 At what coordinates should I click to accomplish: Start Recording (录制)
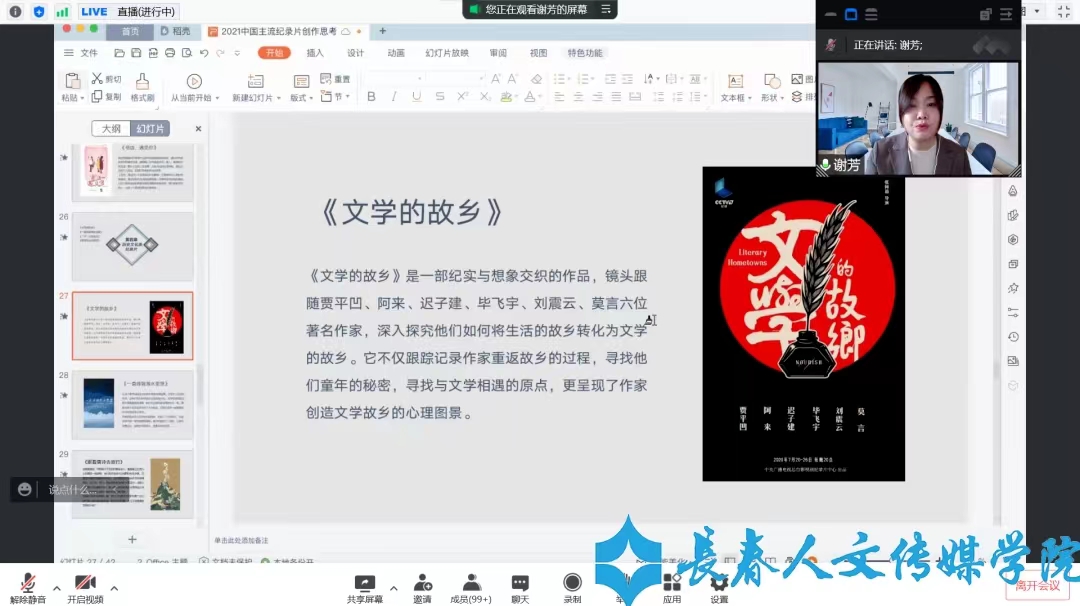point(572,589)
